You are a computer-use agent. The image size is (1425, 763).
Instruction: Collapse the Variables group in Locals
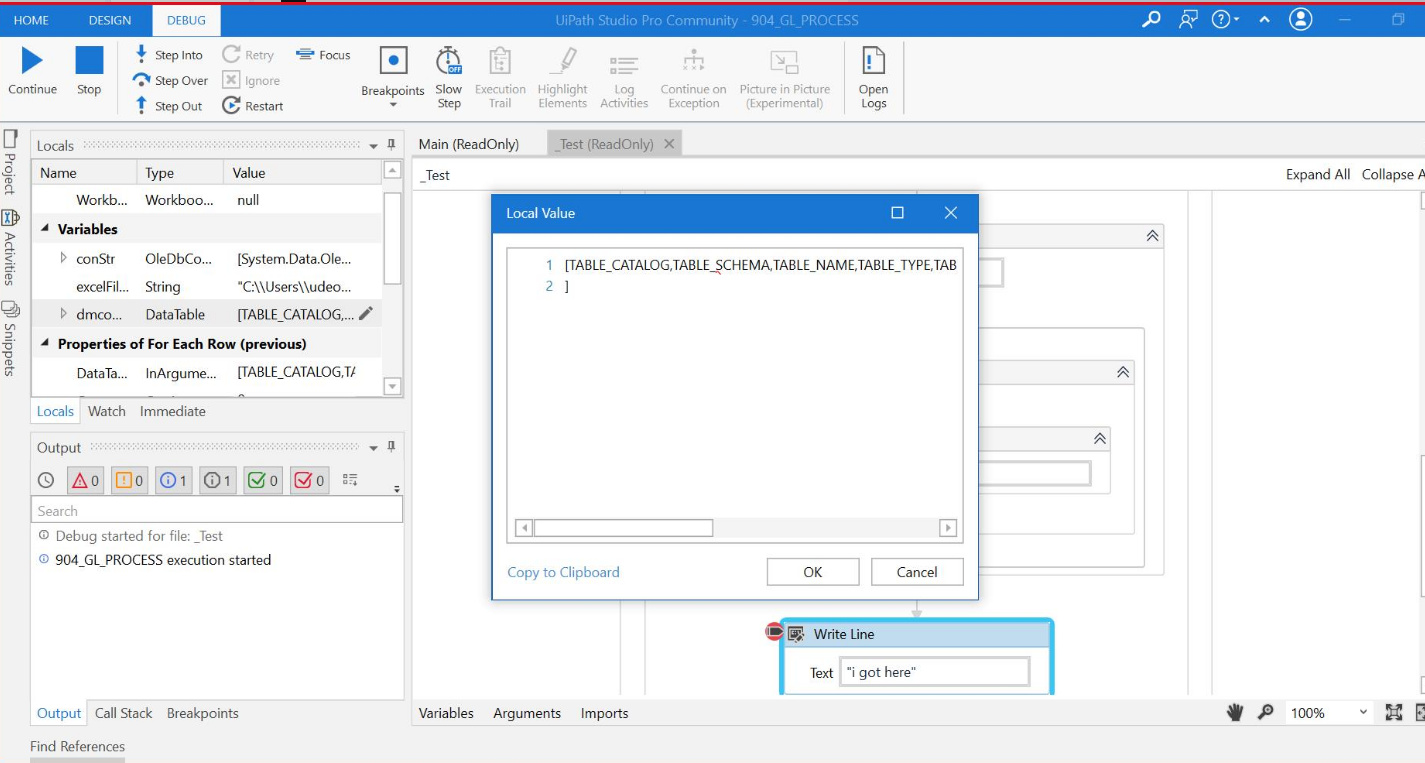(46, 229)
